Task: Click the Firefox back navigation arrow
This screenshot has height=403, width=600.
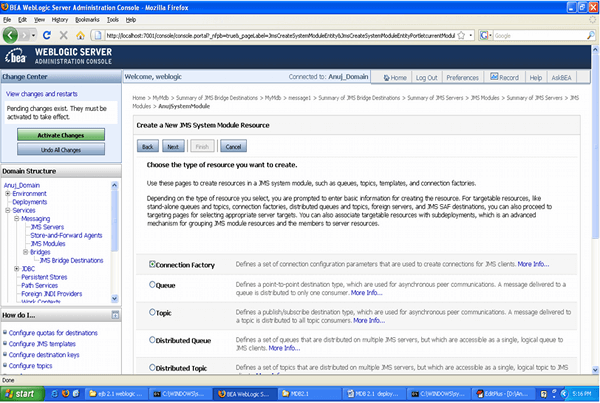Action: [13, 34]
